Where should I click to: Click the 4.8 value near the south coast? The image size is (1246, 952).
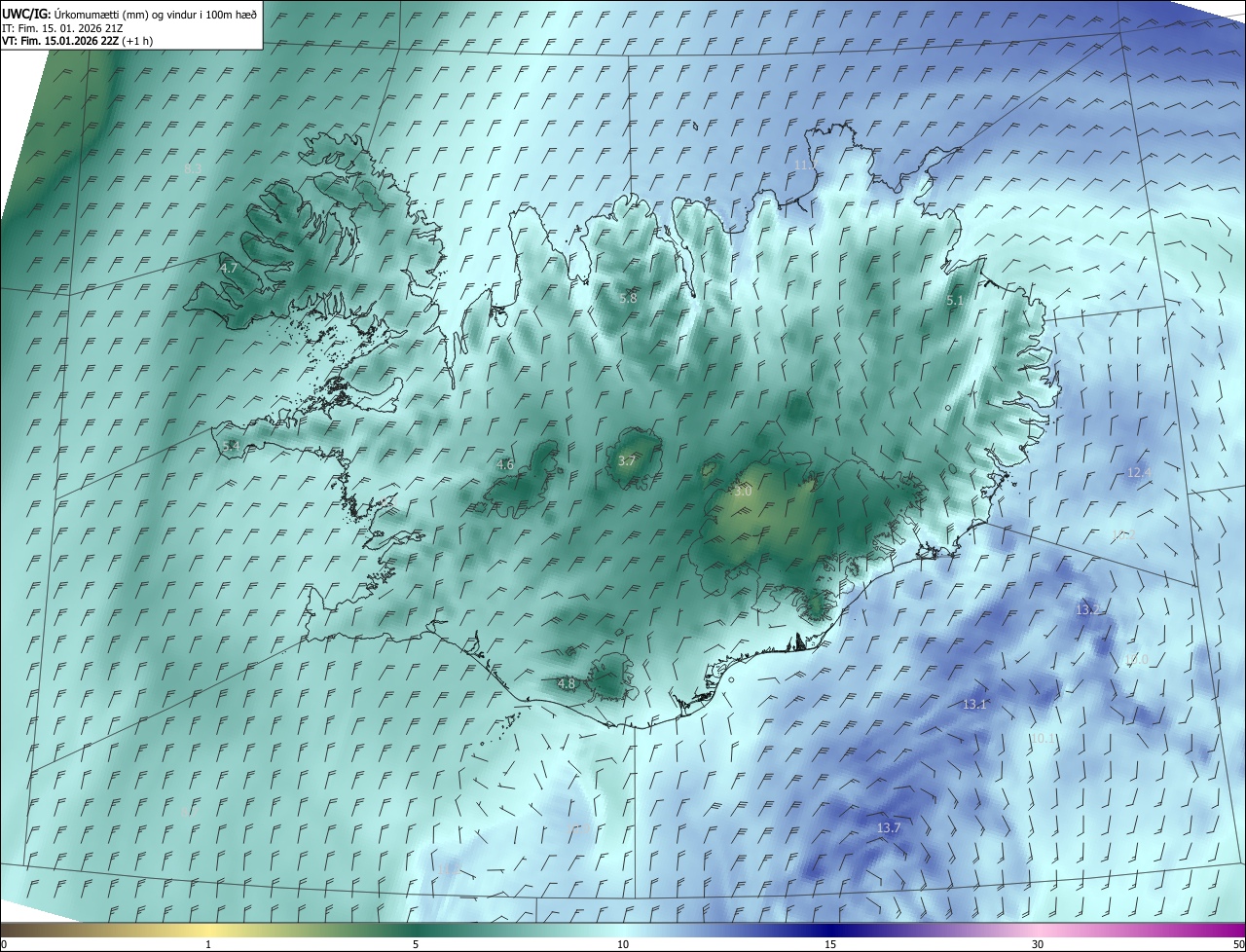[566, 684]
